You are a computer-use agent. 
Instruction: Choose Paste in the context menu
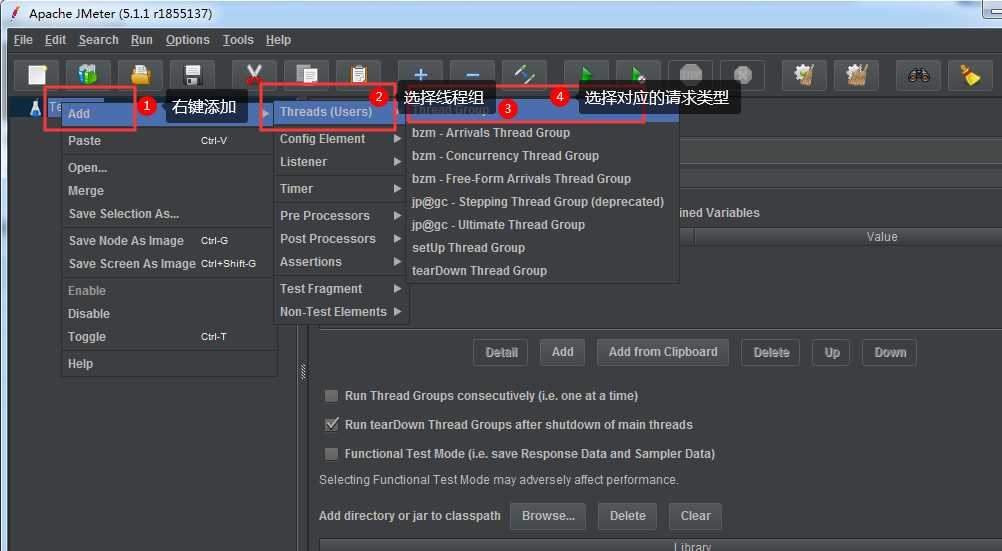(x=169, y=141)
